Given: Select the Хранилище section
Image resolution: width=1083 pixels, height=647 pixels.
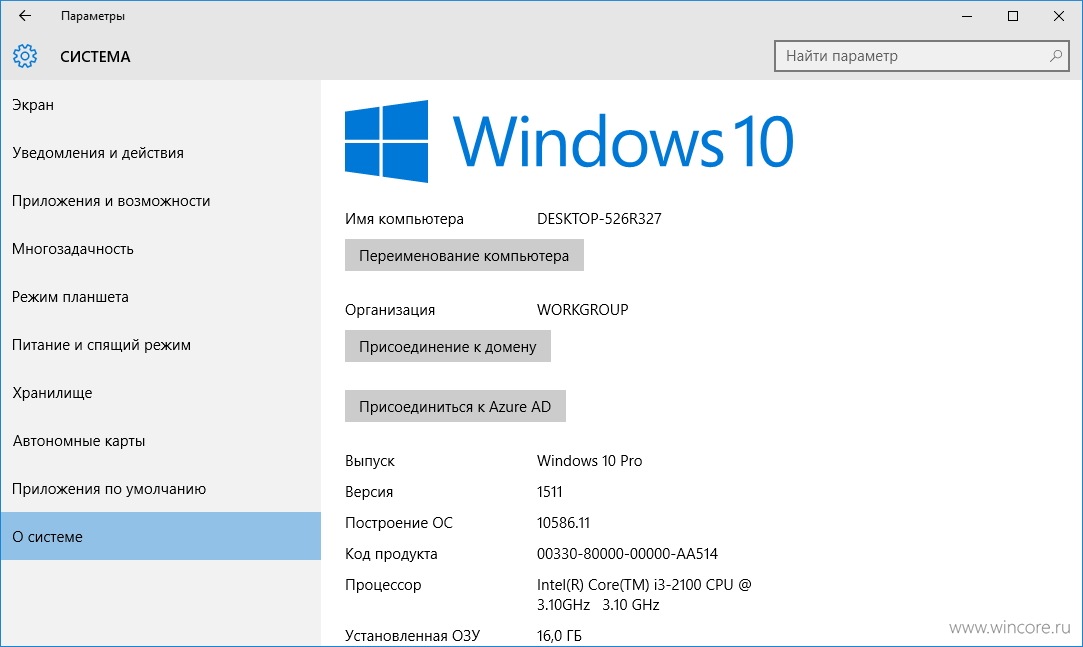Looking at the screenshot, I should [160, 393].
